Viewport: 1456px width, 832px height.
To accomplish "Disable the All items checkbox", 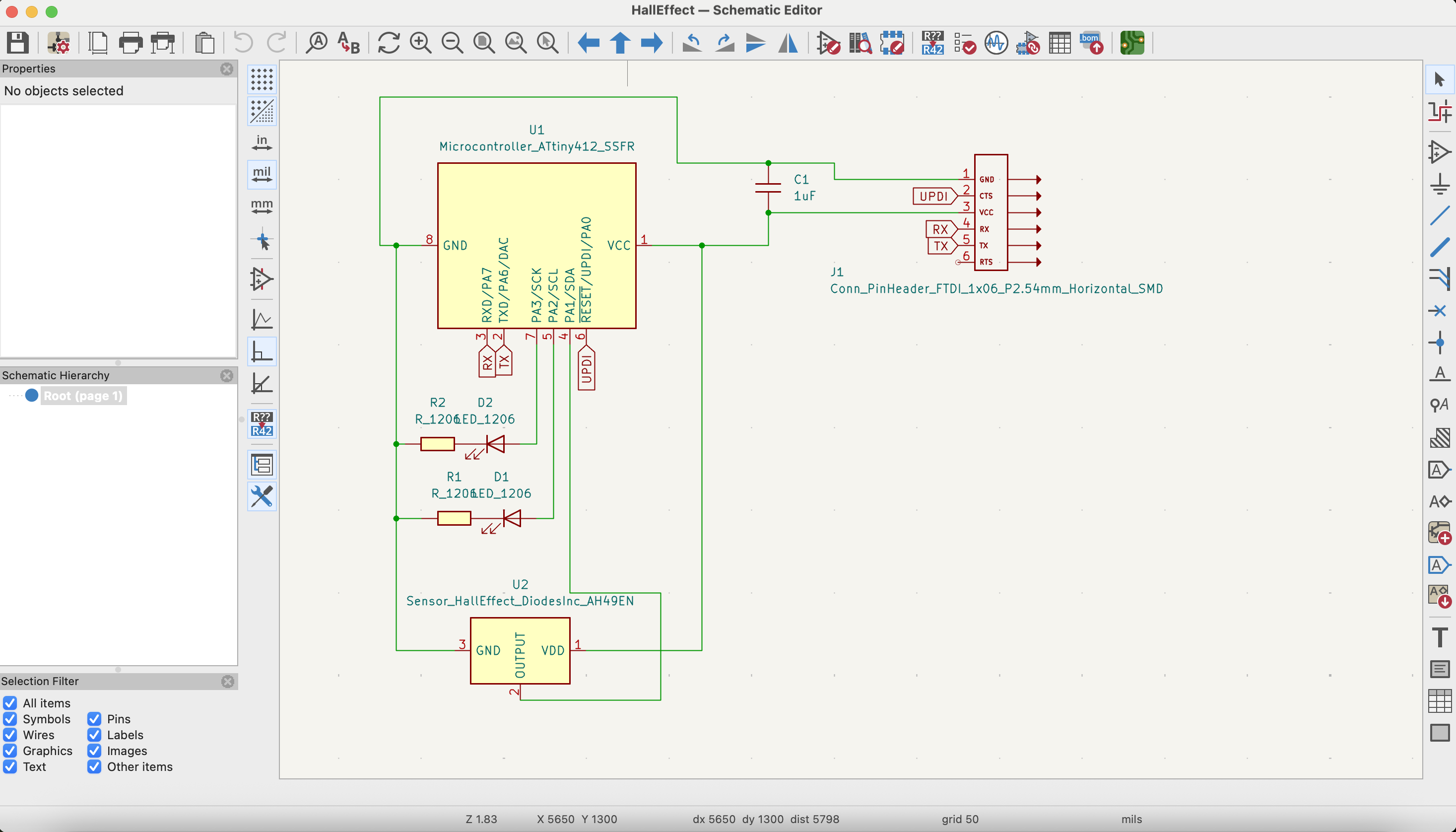I will click(10, 703).
